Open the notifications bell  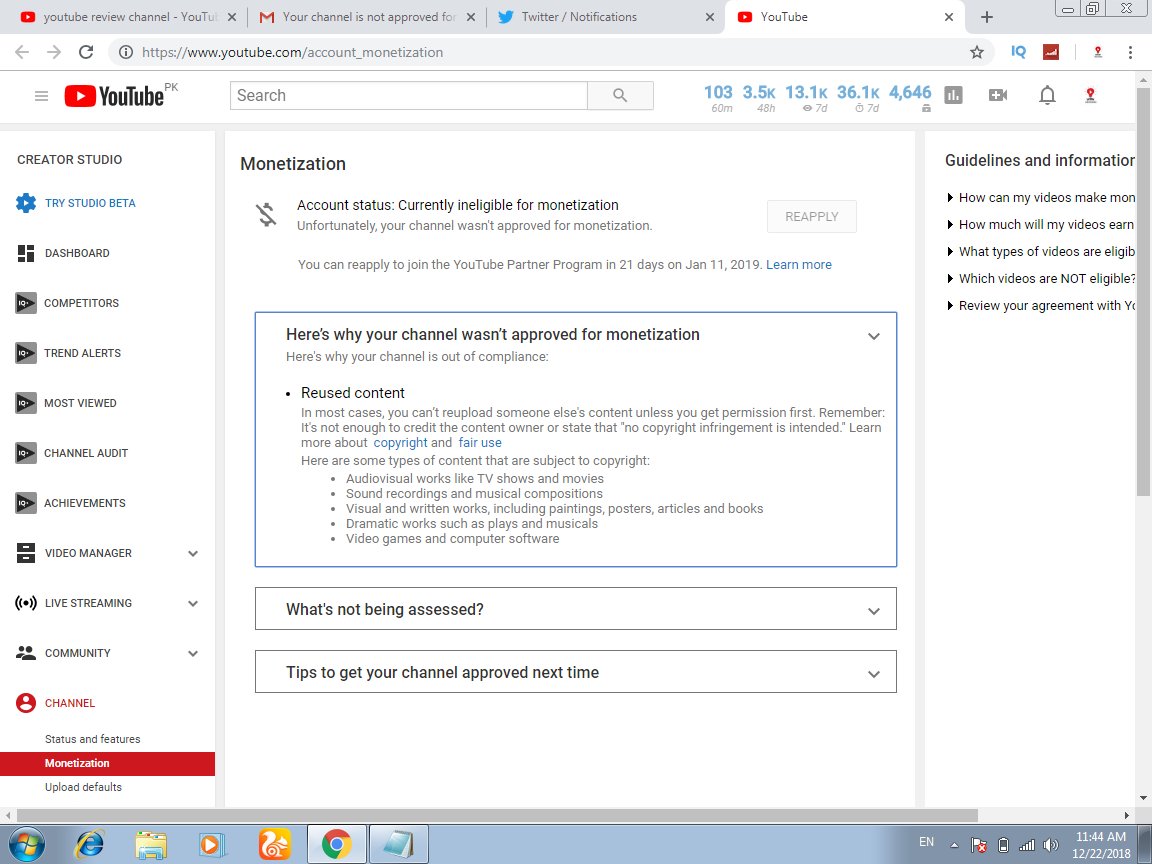(1047, 95)
